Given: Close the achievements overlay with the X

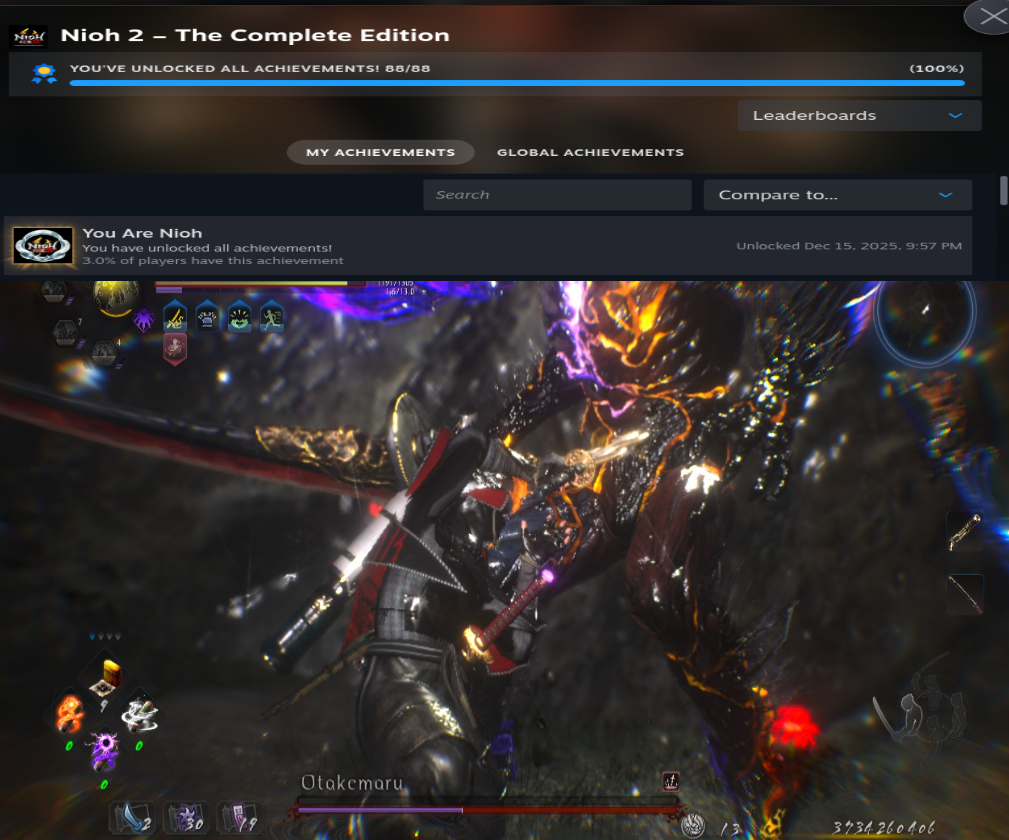Looking at the screenshot, I should [991, 16].
